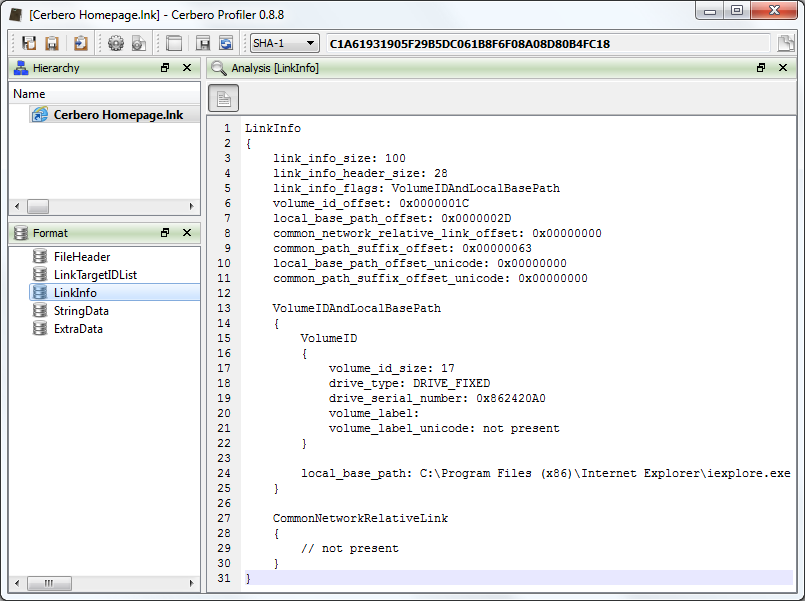Viewport: 805px width, 601px height.
Task: Open settings via the gear icon
Action: click(116, 44)
